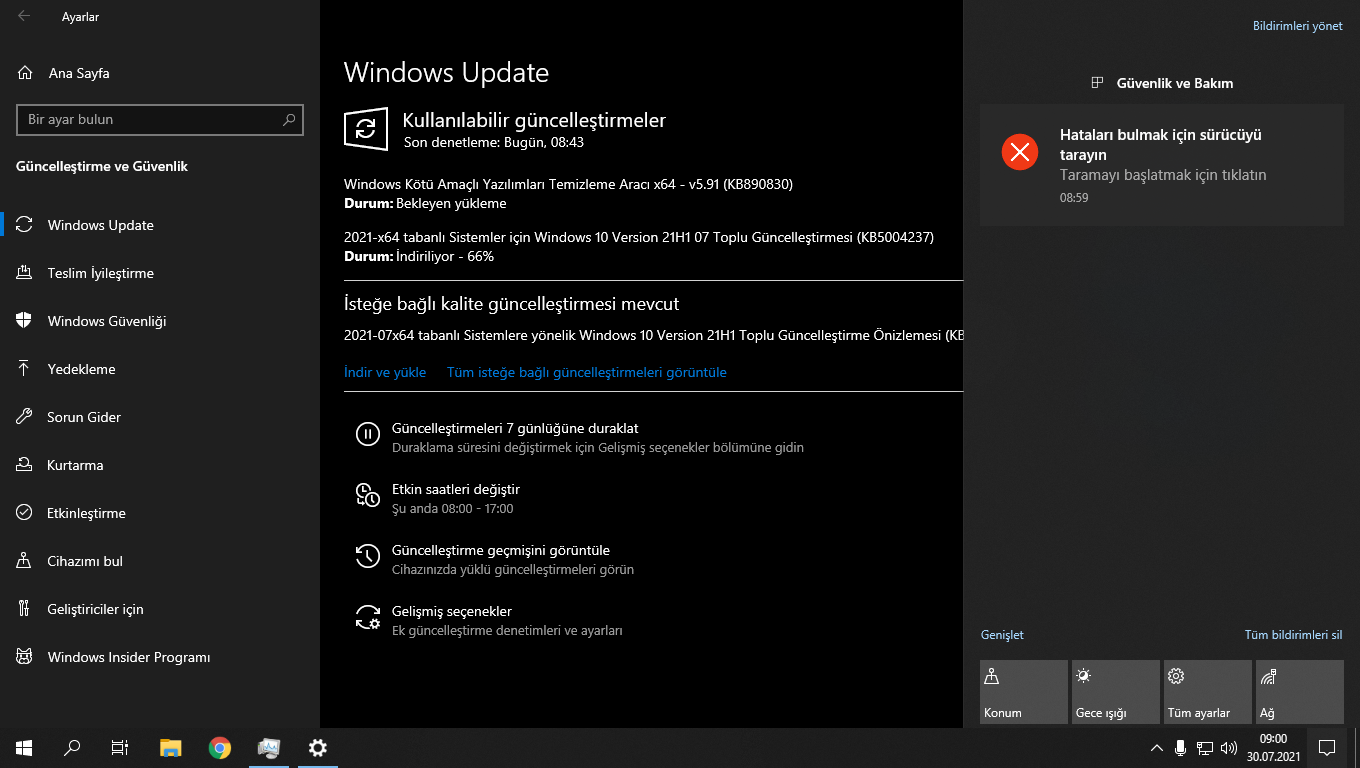Viewport: 1360px width, 768px height.
Task: Click the Settings gear on the taskbar
Action: [x=318, y=747]
